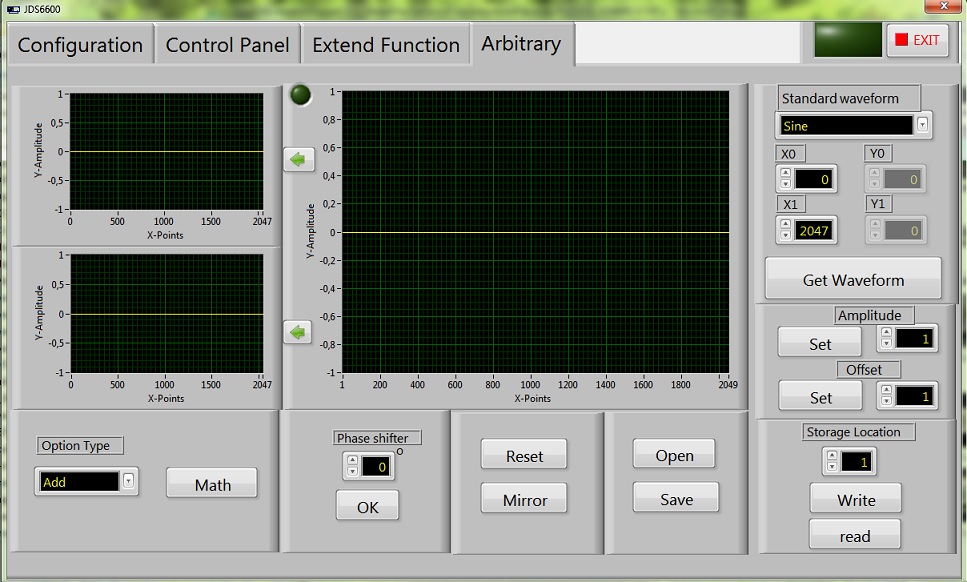Click the round green LED above main graph
The image size is (967, 582).
pos(300,95)
